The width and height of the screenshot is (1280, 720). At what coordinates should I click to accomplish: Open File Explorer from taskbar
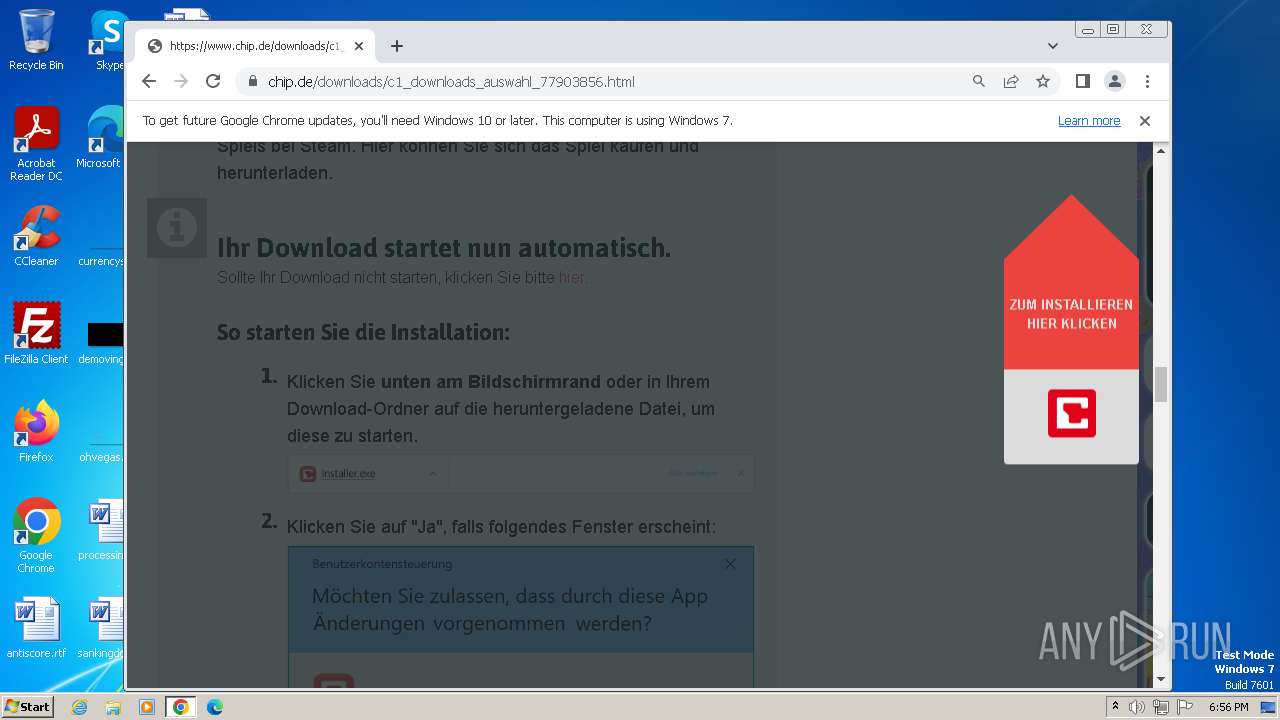113,707
